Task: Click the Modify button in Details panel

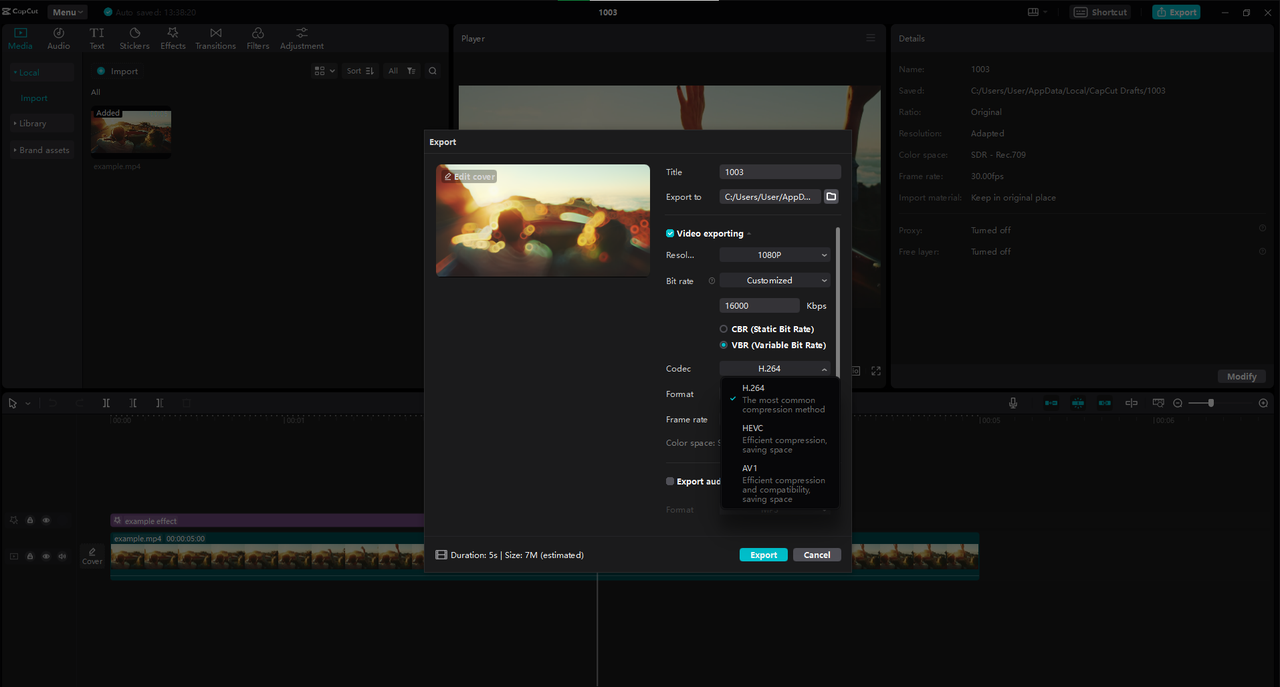Action: [x=1242, y=376]
